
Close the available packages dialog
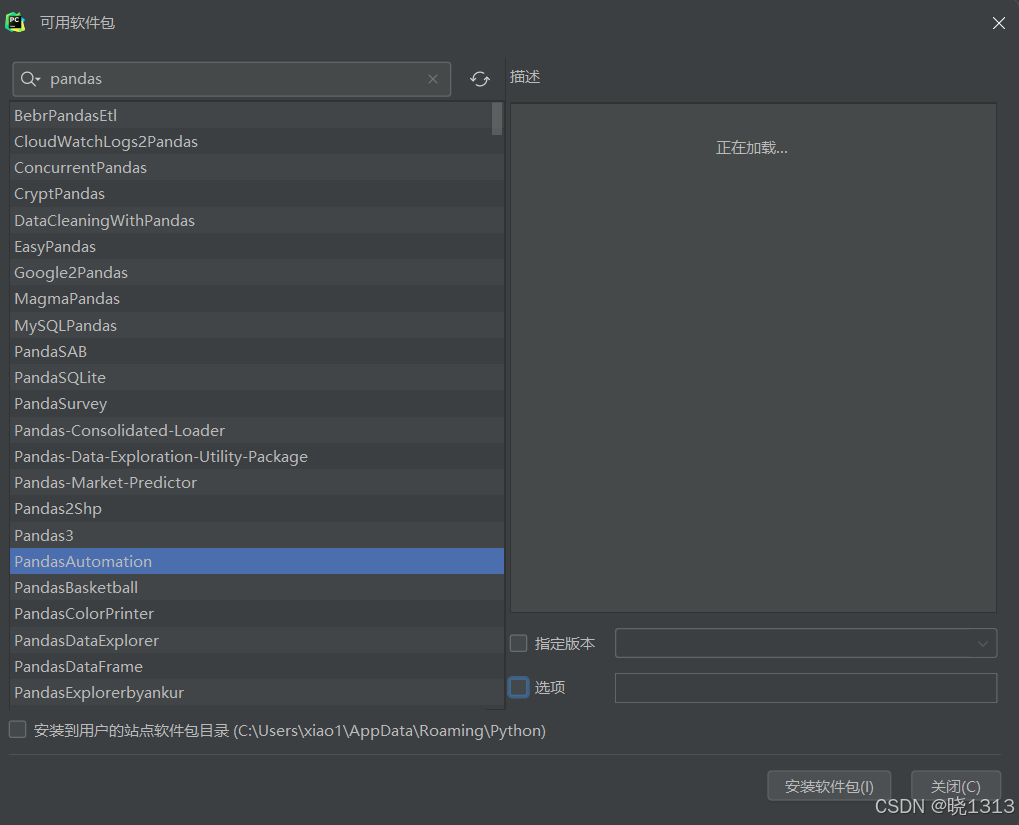pos(999,23)
